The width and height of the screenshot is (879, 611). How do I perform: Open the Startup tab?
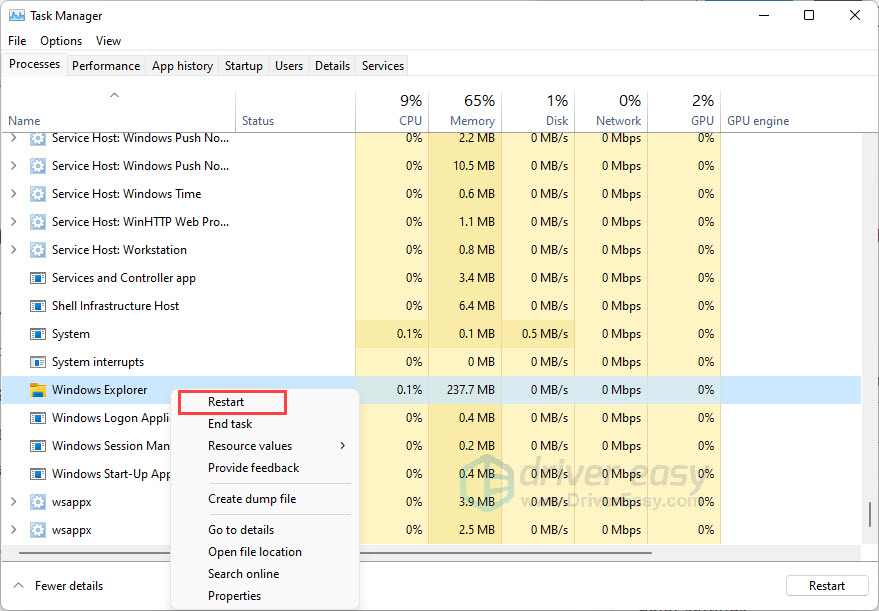point(243,66)
